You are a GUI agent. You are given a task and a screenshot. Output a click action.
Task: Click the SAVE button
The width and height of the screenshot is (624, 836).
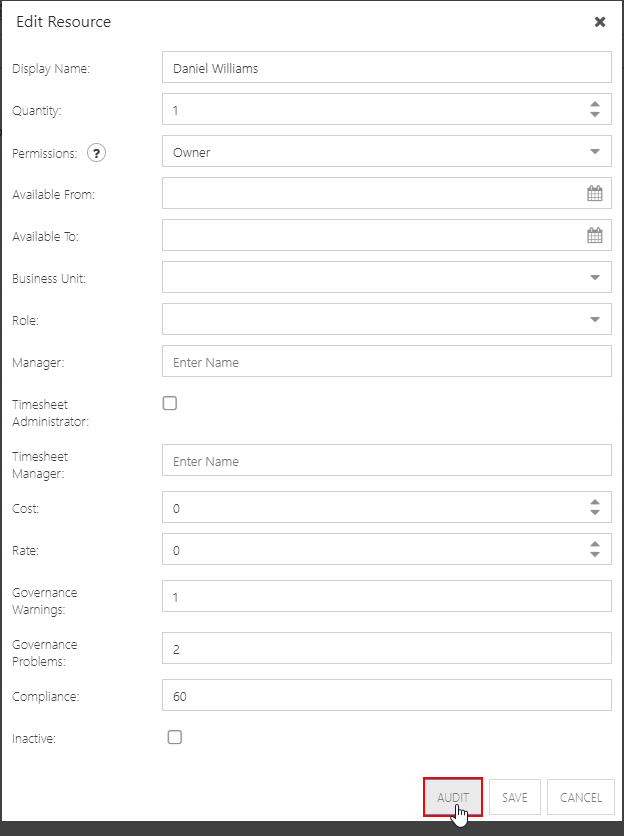pyautogui.click(x=515, y=797)
